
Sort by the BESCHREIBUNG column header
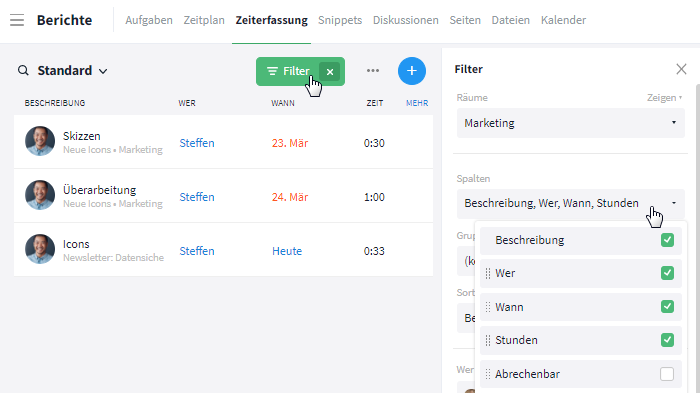[x=55, y=103]
